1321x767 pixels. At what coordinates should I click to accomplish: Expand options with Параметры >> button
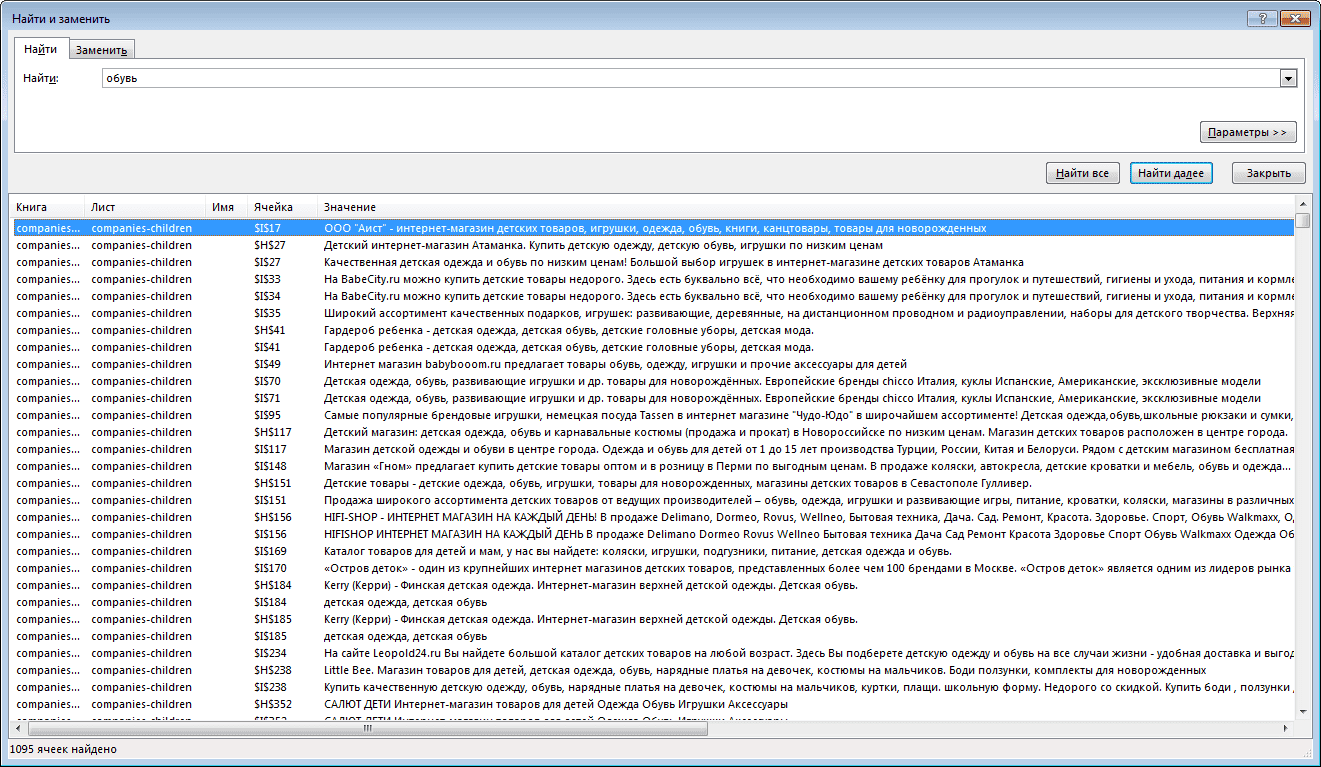(x=1247, y=132)
